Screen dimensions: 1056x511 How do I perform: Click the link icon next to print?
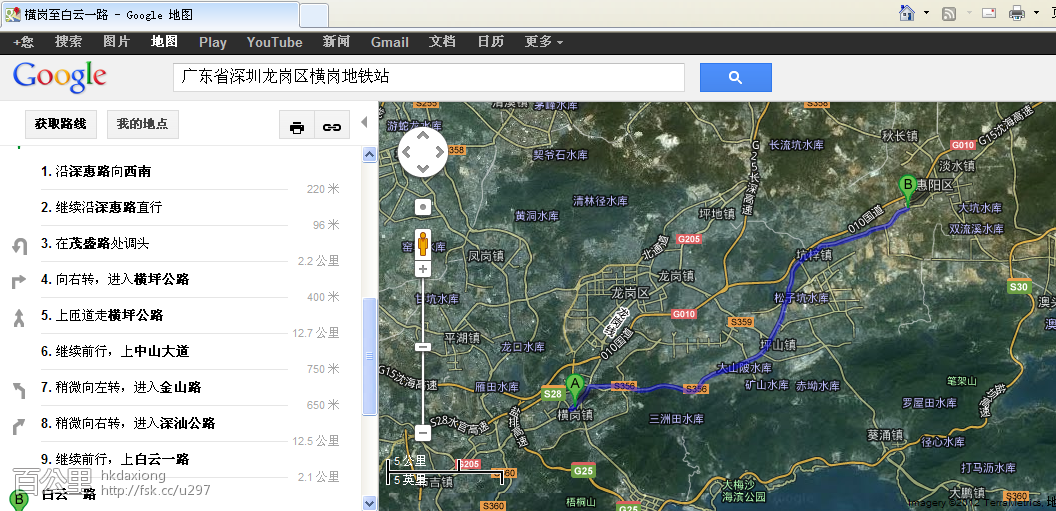coord(331,127)
